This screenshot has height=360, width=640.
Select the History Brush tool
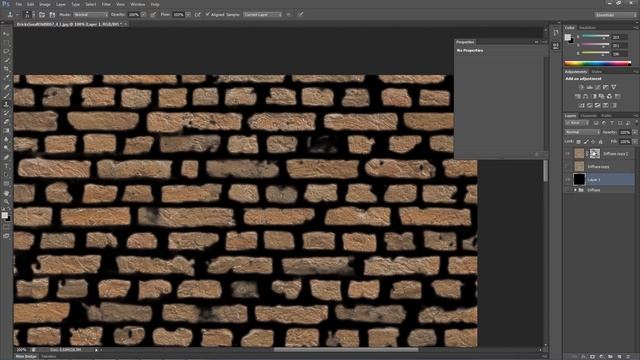coord(6,113)
